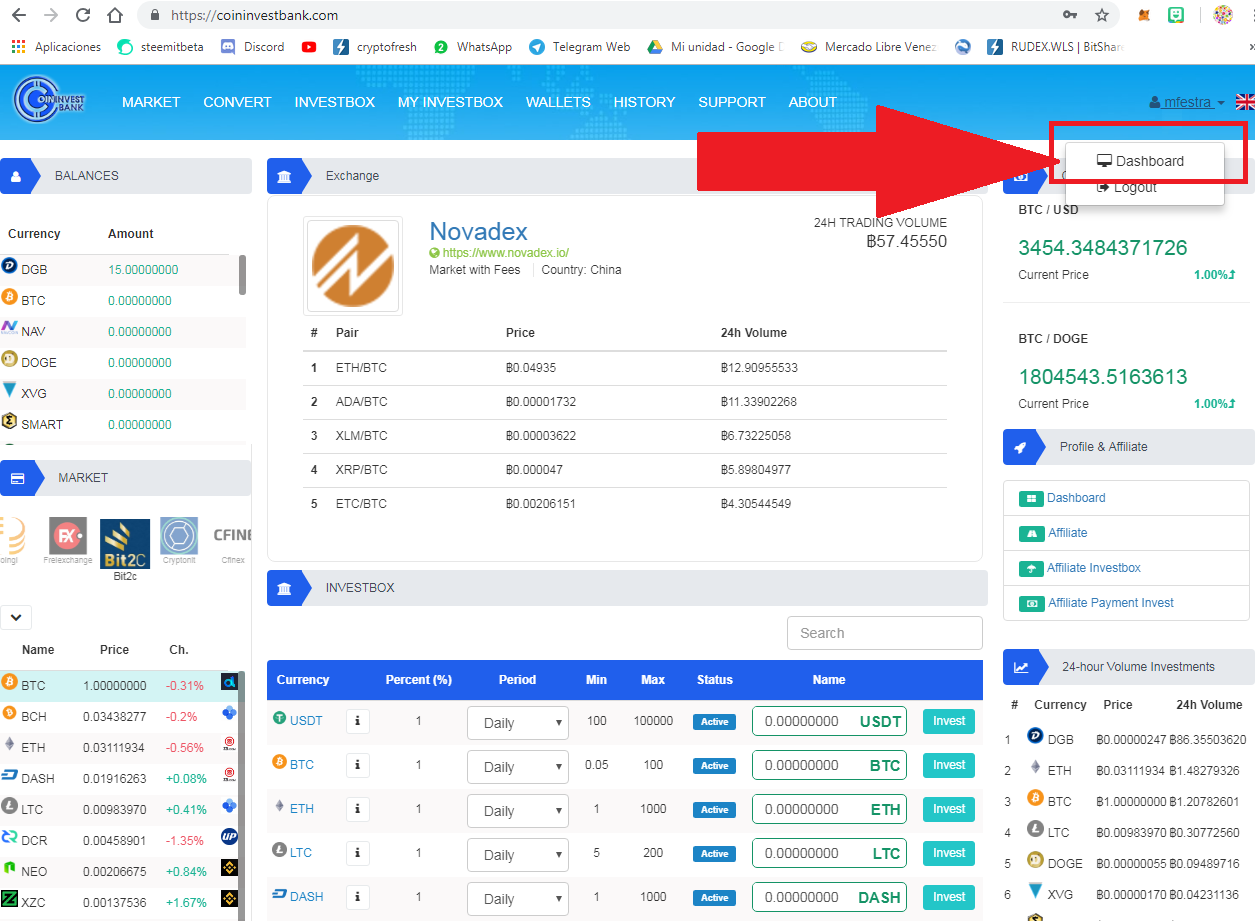Click the 24-hour Volume chart icon
Viewport: 1255px width, 921px height.
coord(1021,667)
